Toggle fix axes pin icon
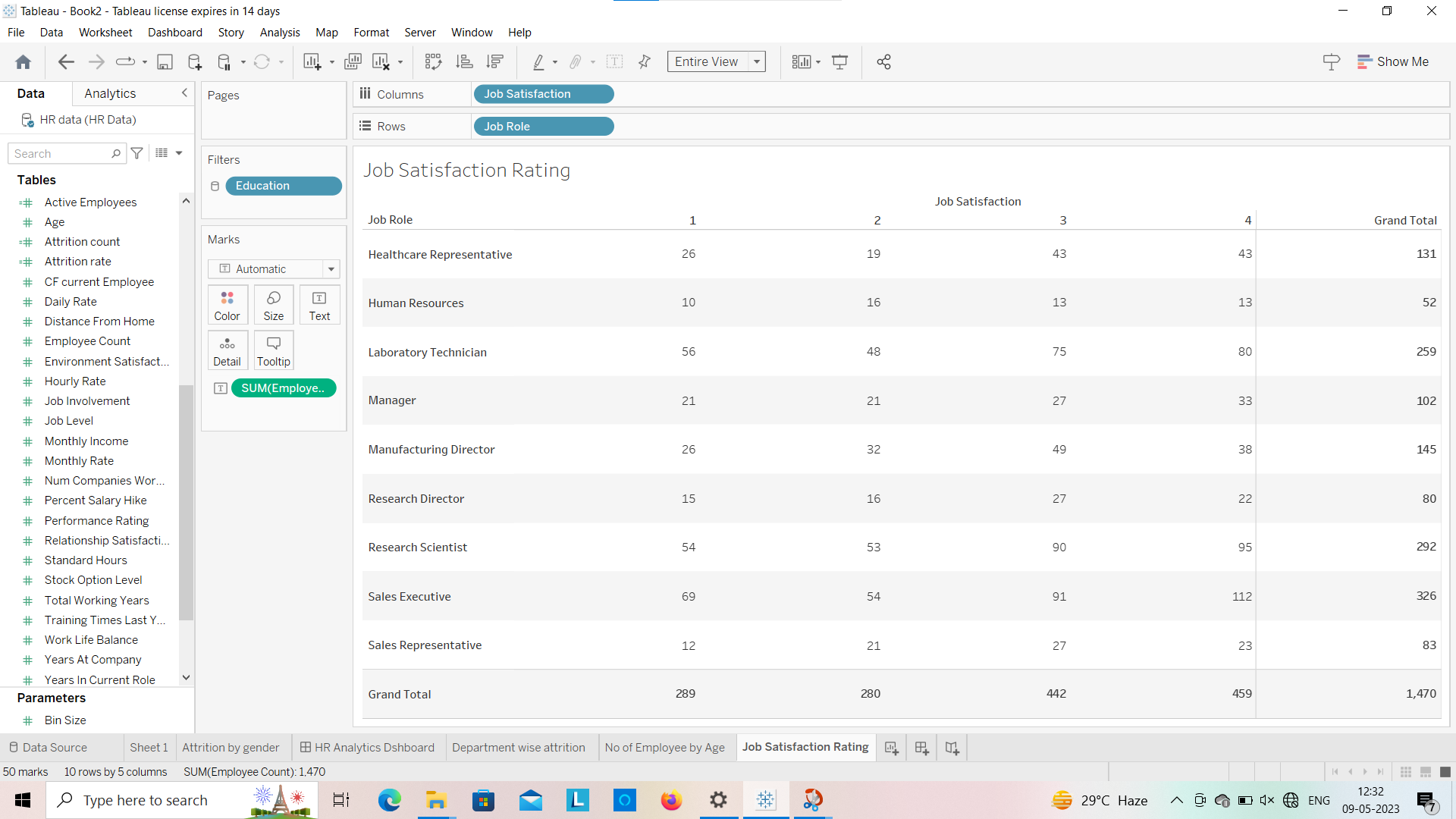Image resolution: width=1456 pixels, height=819 pixels. pos(645,62)
